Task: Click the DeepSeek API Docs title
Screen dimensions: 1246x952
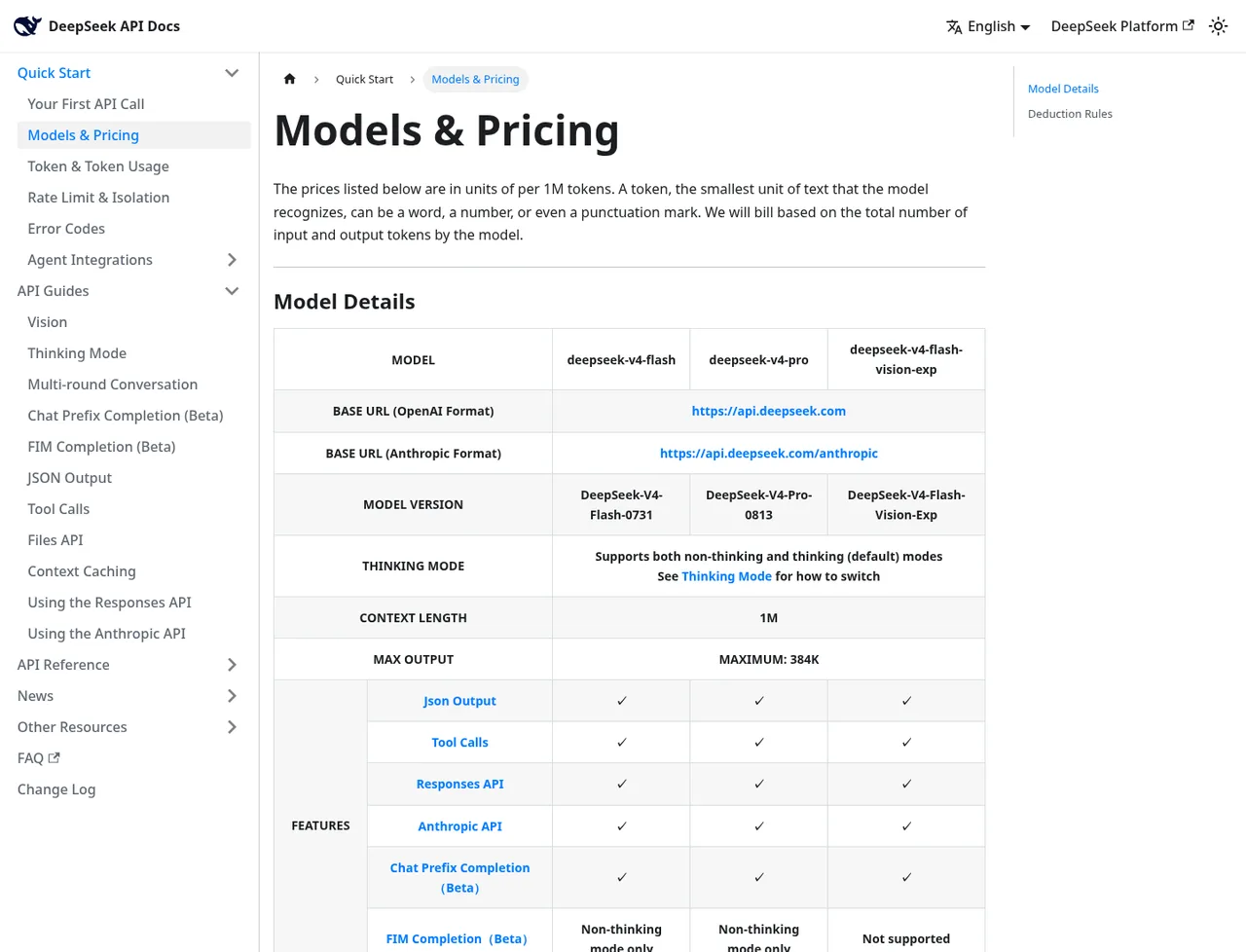Action: pyautogui.click(x=114, y=26)
